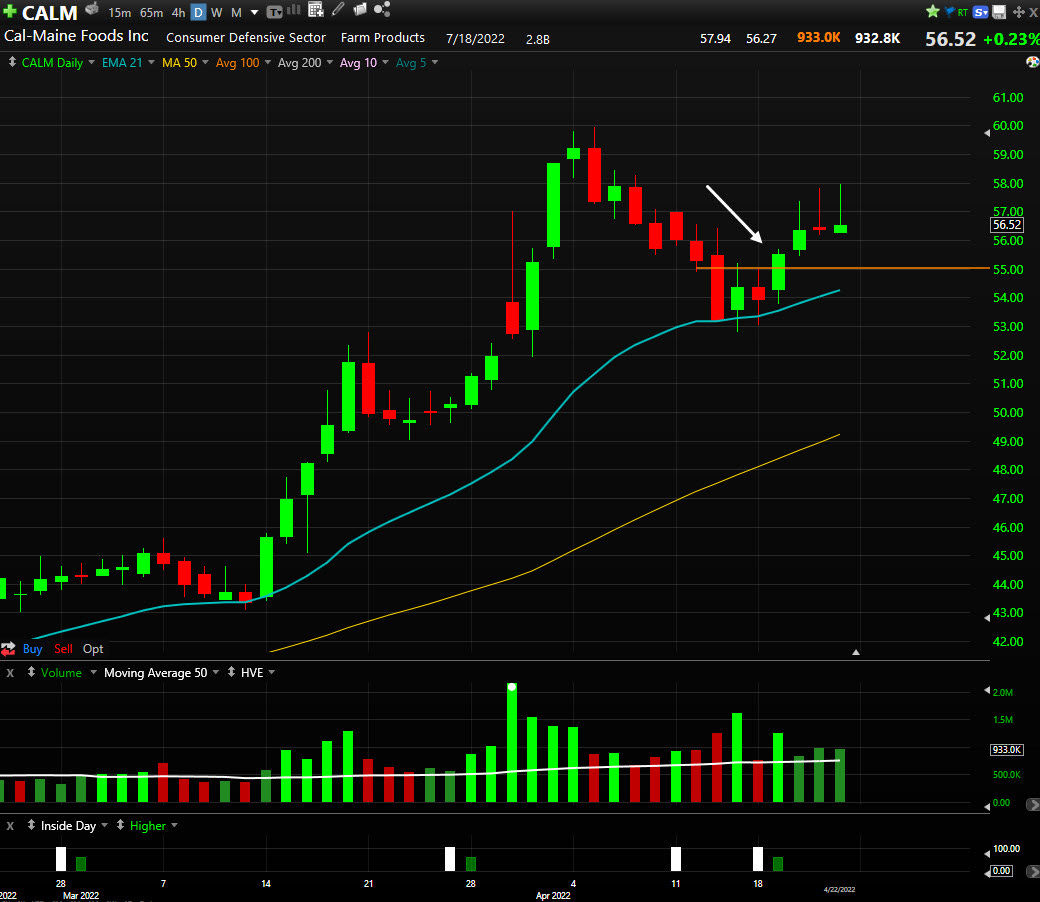
Task: Open the Higher indicator dropdown
Action: pos(174,825)
